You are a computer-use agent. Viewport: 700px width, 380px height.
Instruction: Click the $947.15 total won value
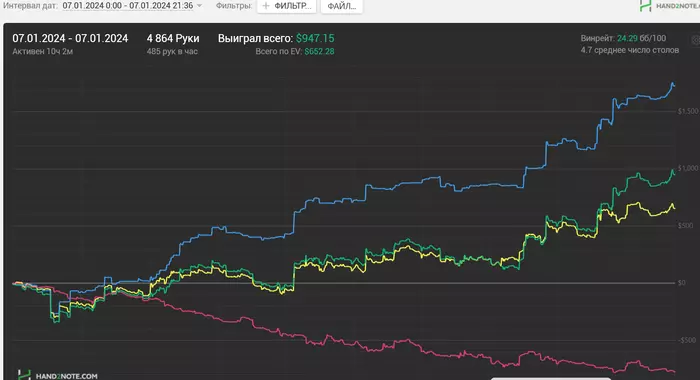315,38
